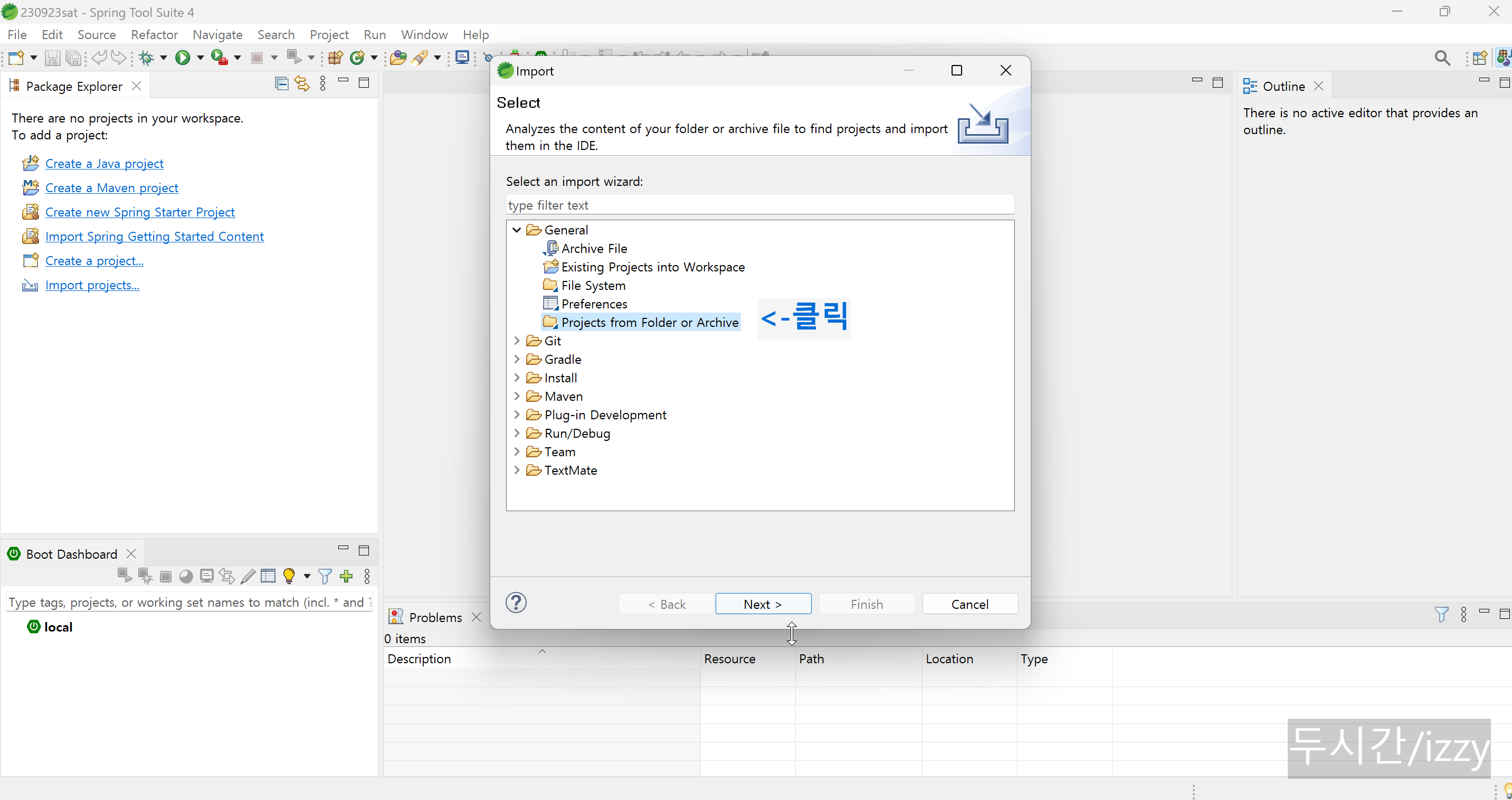1512x800 pixels.
Task: Expand the Git folder in import wizard
Action: [517, 341]
